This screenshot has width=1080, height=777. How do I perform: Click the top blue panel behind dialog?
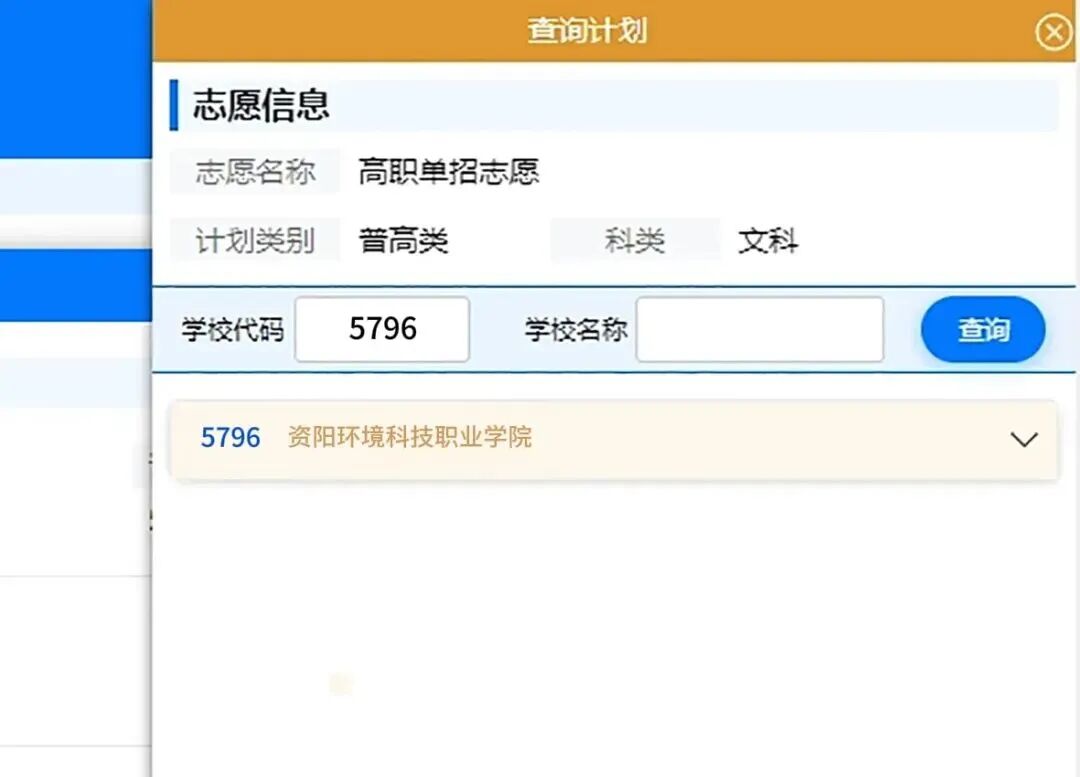[x=76, y=79]
